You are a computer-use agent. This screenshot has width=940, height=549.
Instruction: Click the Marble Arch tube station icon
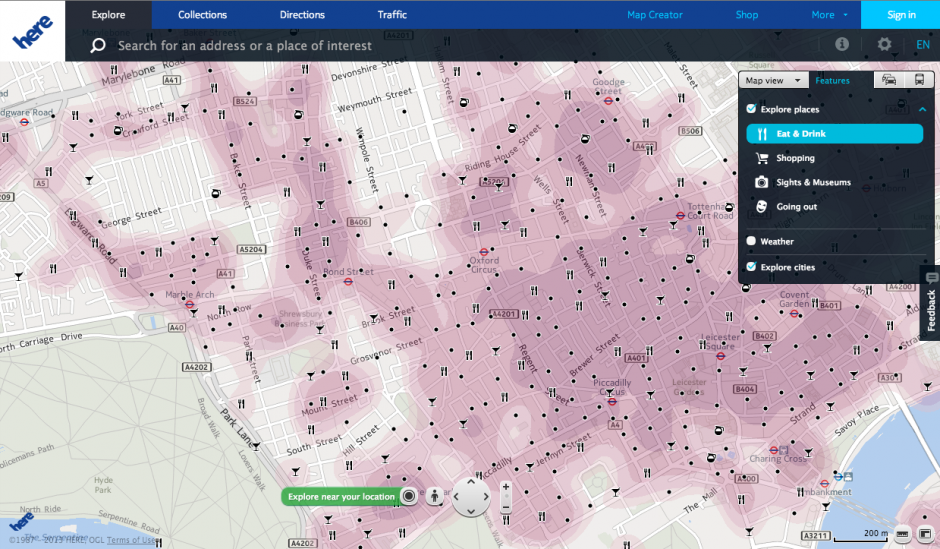pyautogui.click(x=189, y=304)
